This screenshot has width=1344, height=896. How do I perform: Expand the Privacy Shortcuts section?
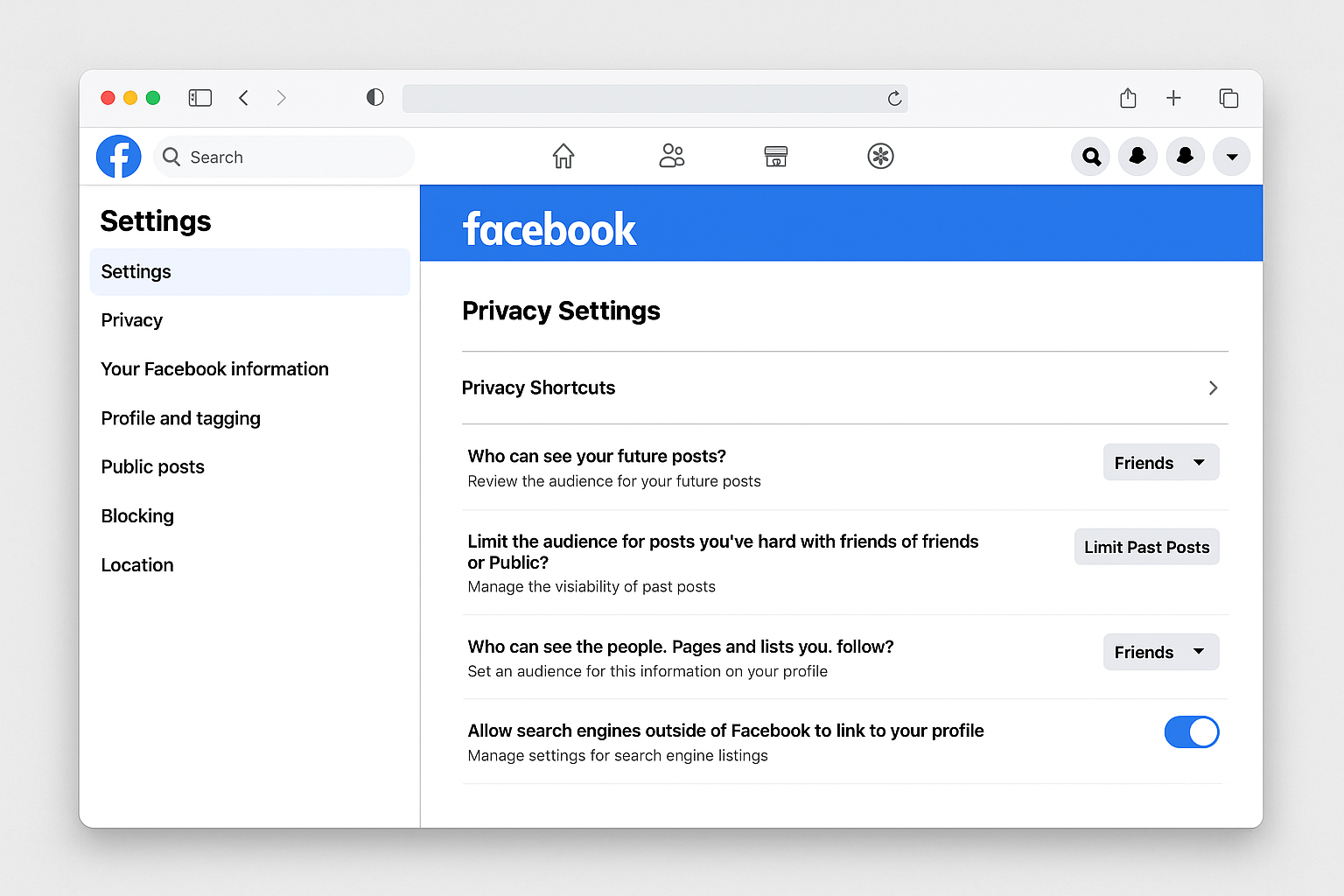point(1213,388)
